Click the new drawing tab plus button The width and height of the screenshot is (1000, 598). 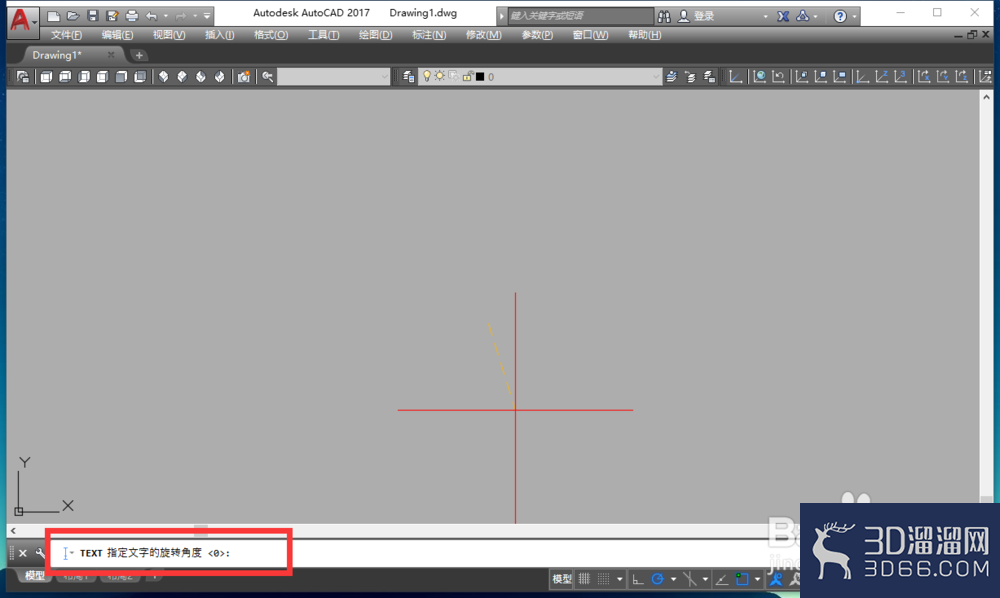click(x=139, y=55)
